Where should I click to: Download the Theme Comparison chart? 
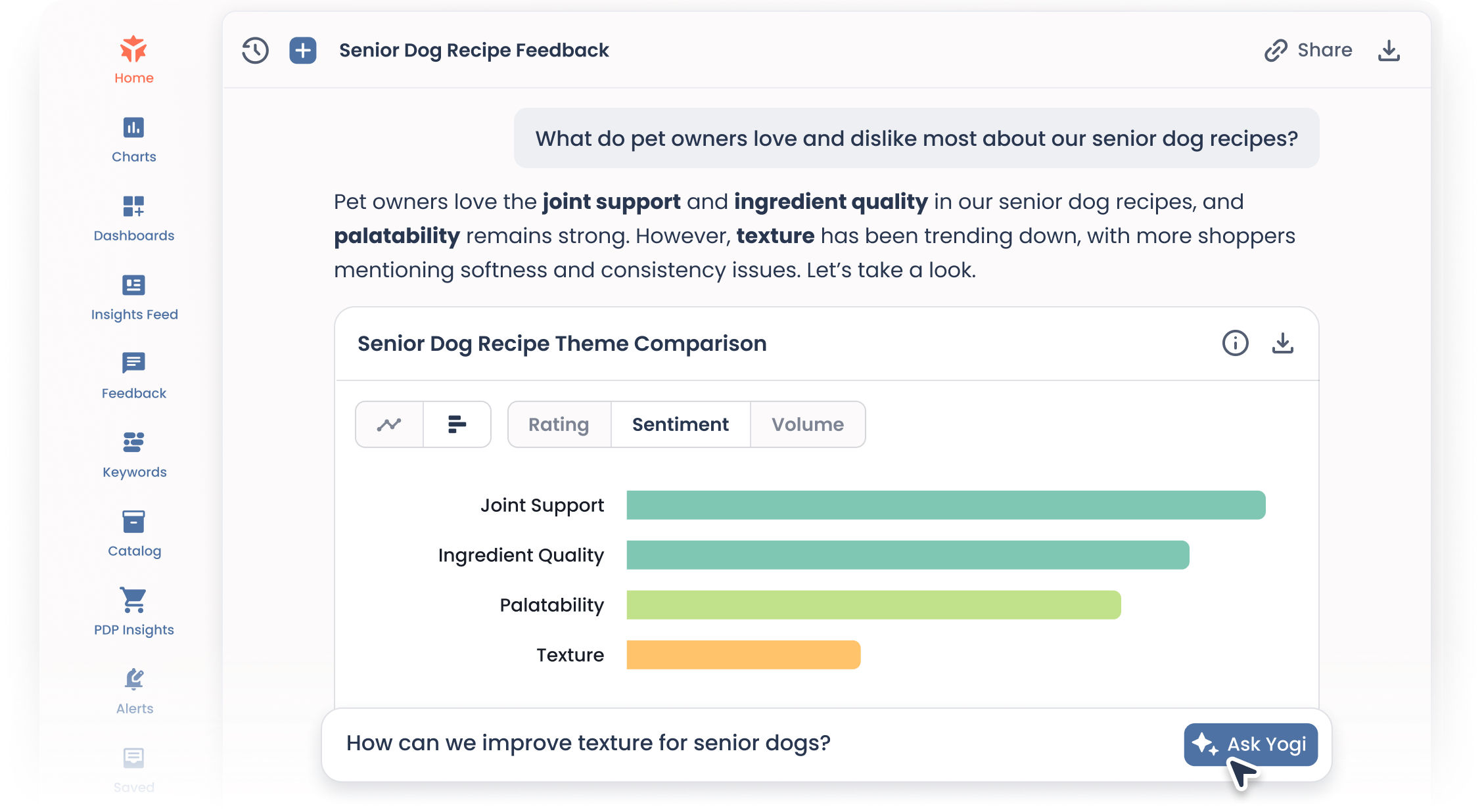coord(1282,343)
